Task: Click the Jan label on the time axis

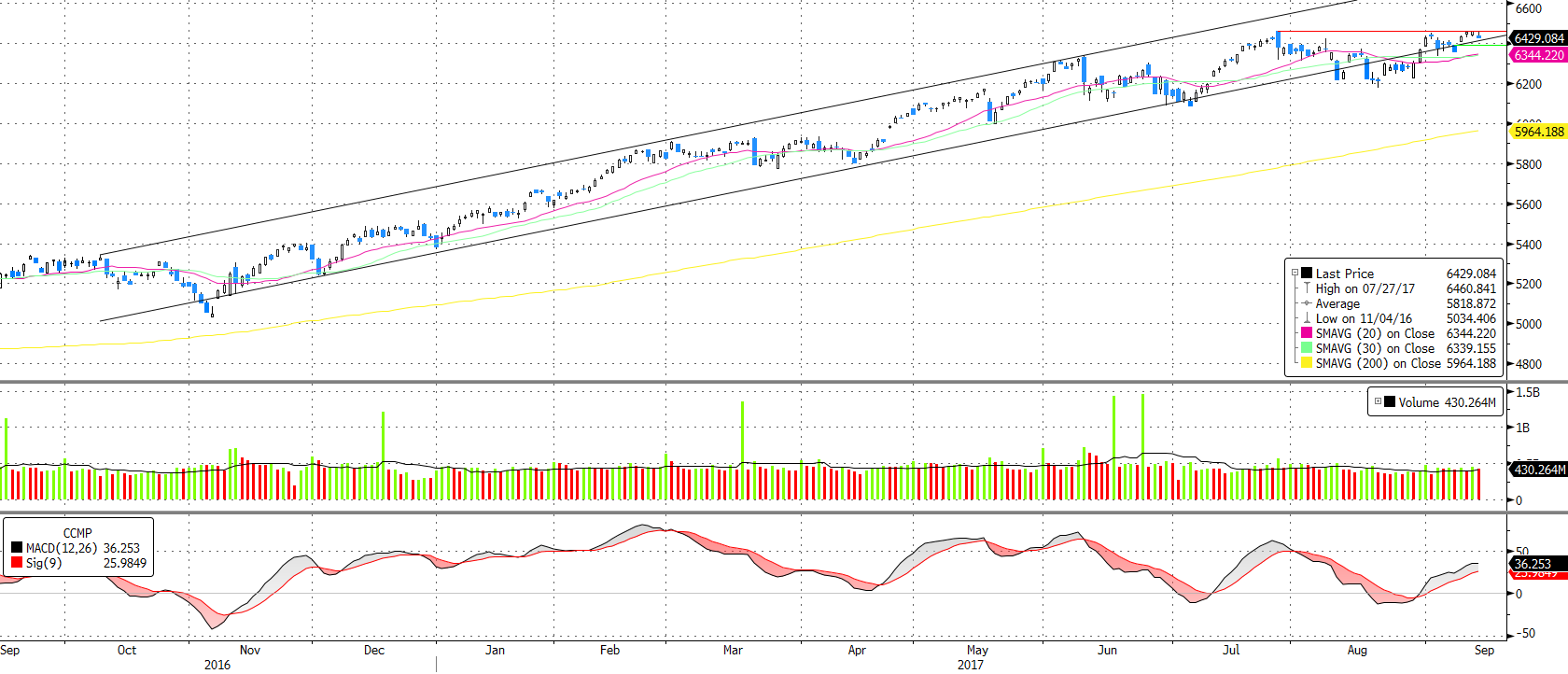Action: click(495, 650)
